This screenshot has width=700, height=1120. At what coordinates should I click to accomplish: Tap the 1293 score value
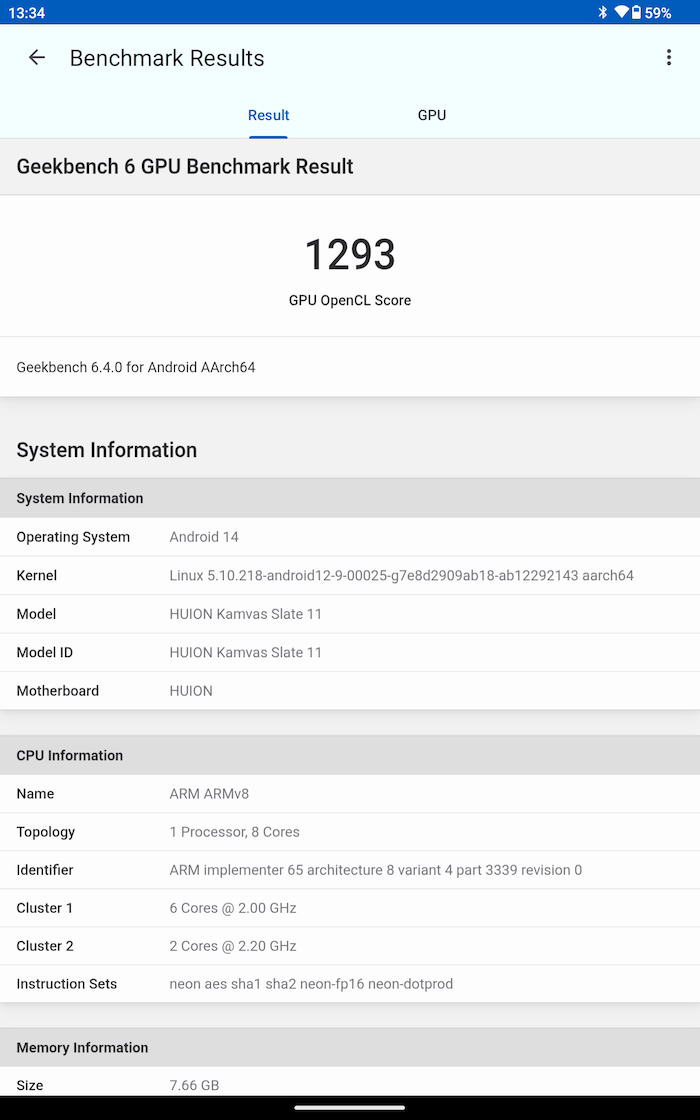point(350,255)
